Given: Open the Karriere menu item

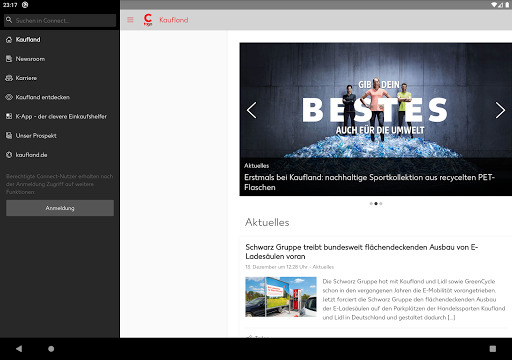Looking at the screenshot, I should (x=60, y=78).
